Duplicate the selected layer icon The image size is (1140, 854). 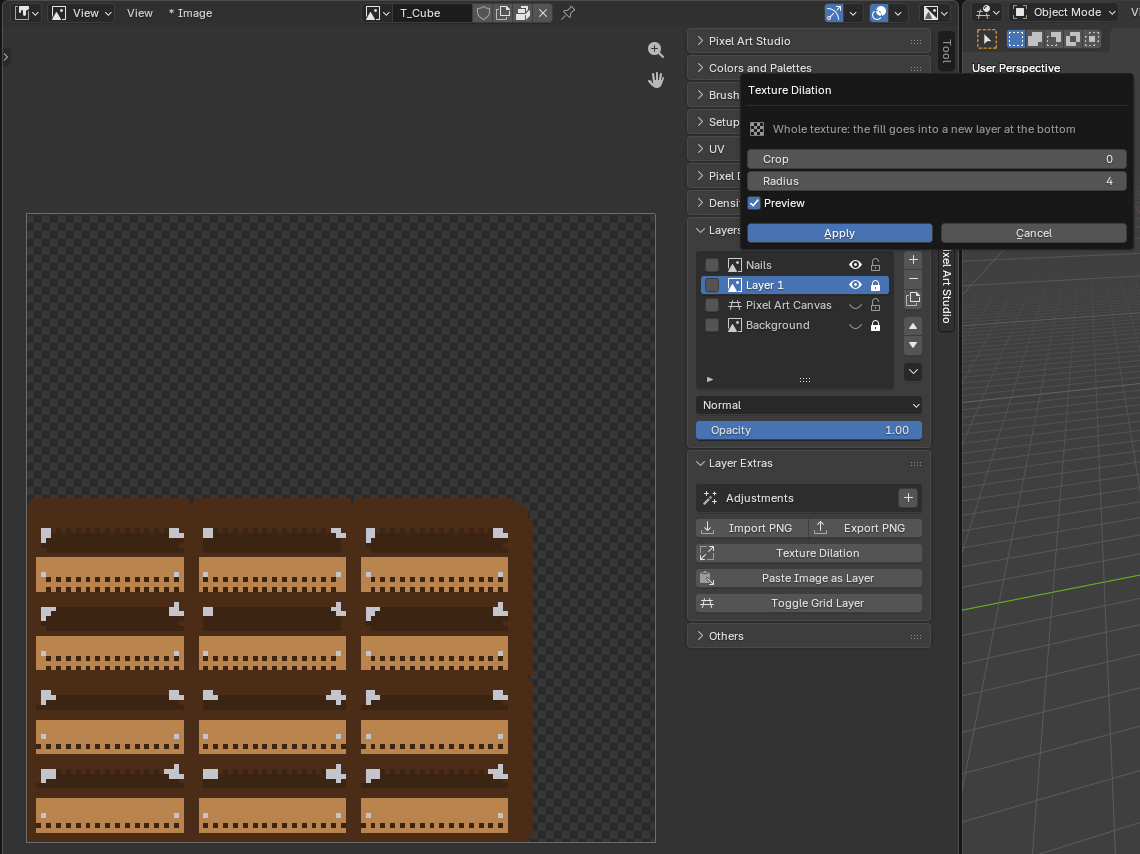(913, 299)
